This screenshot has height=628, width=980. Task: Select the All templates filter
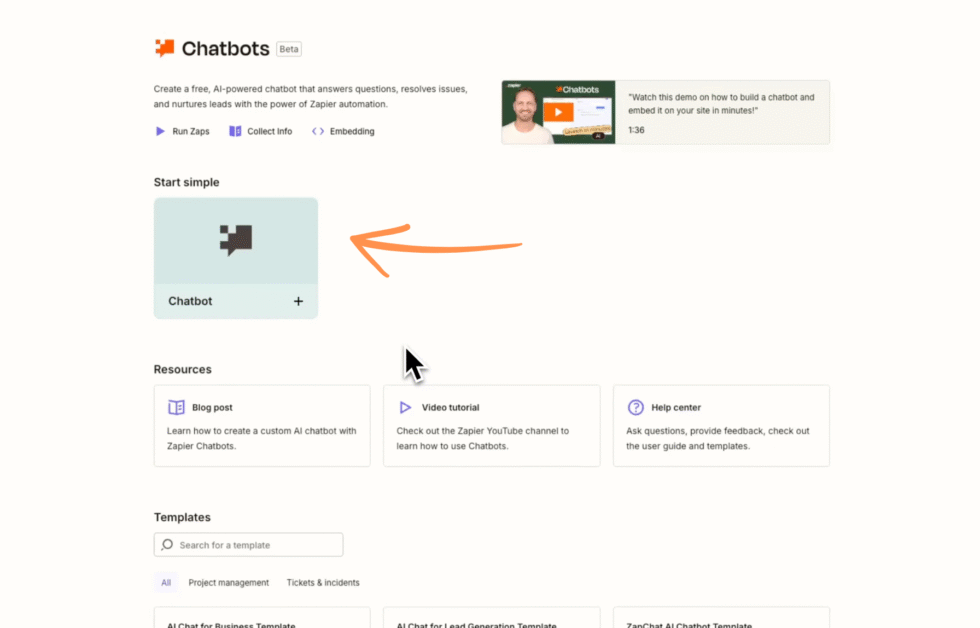tap(165, 582)
